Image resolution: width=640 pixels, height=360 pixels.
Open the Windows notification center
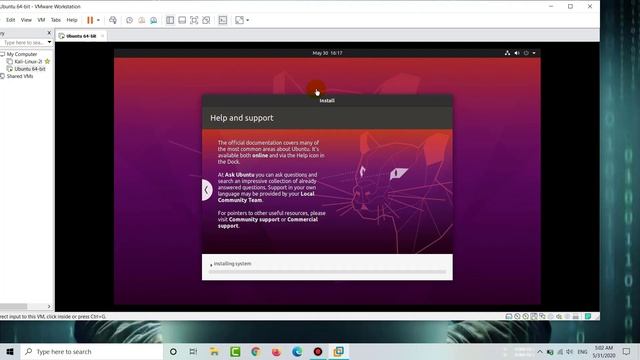click(627, 352)
